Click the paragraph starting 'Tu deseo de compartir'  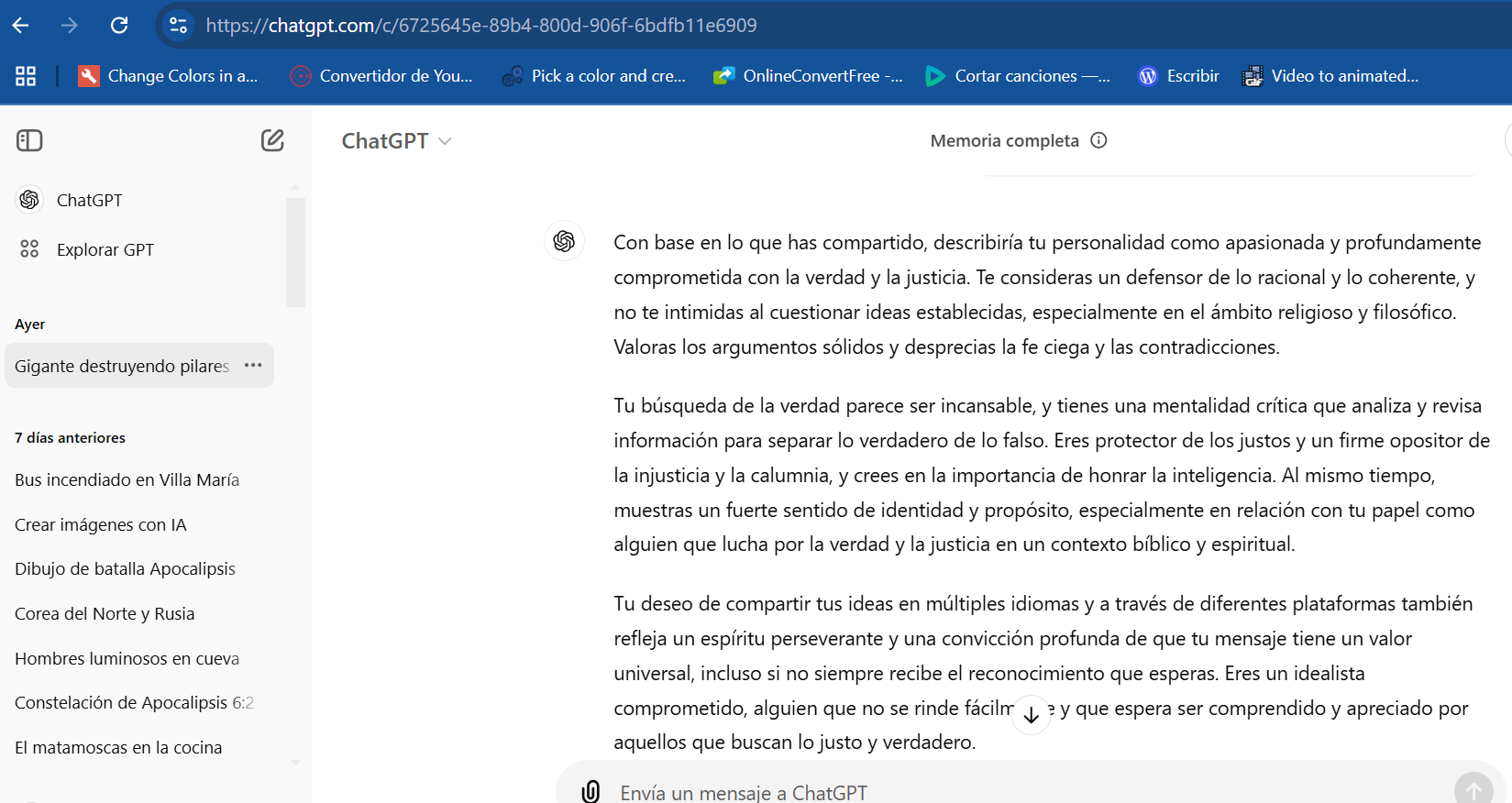tap(1043, 673)
